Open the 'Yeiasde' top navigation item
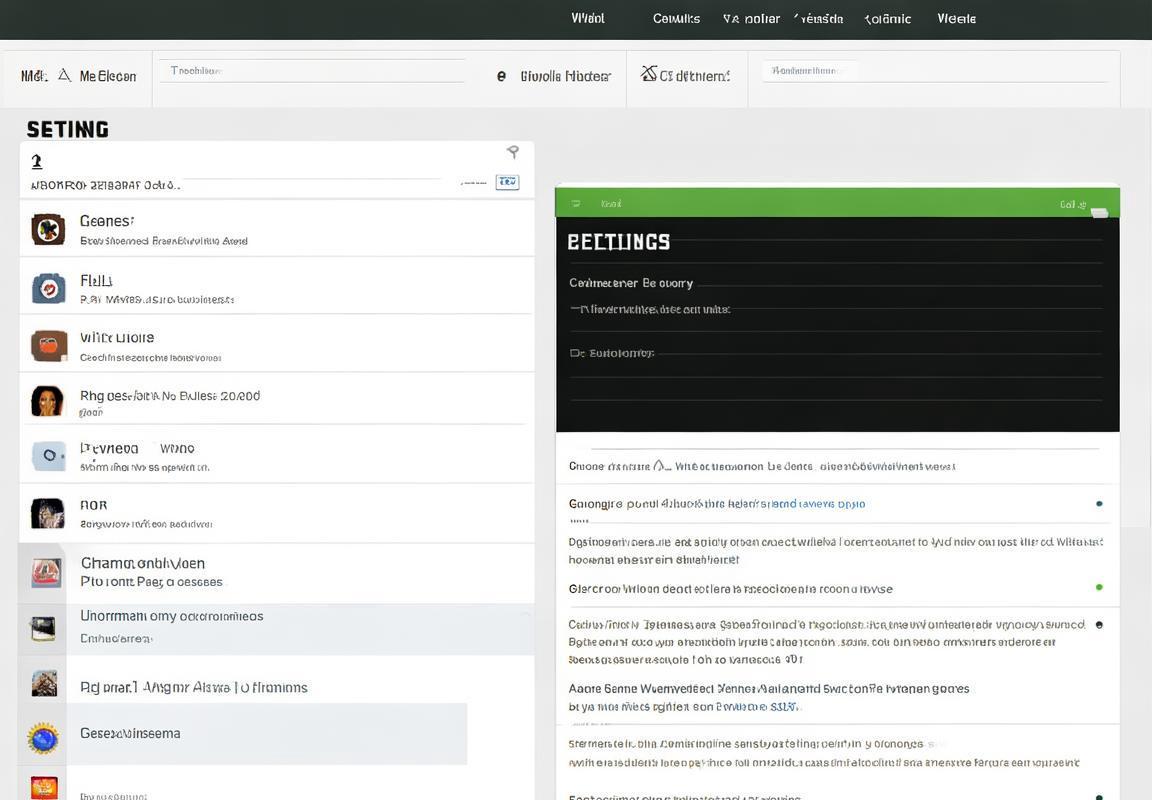This screenshot has height=800, width=1152. click(x=818, y=18)
